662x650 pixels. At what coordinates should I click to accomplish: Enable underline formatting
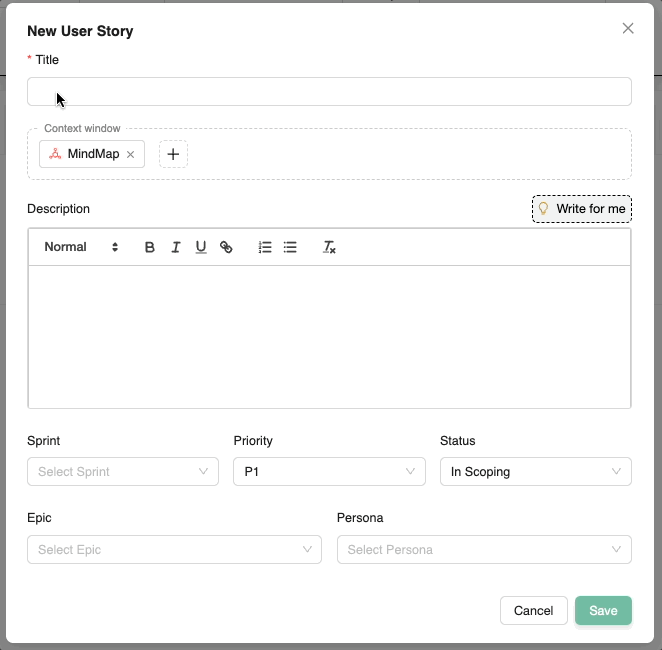tap(201, 247)
